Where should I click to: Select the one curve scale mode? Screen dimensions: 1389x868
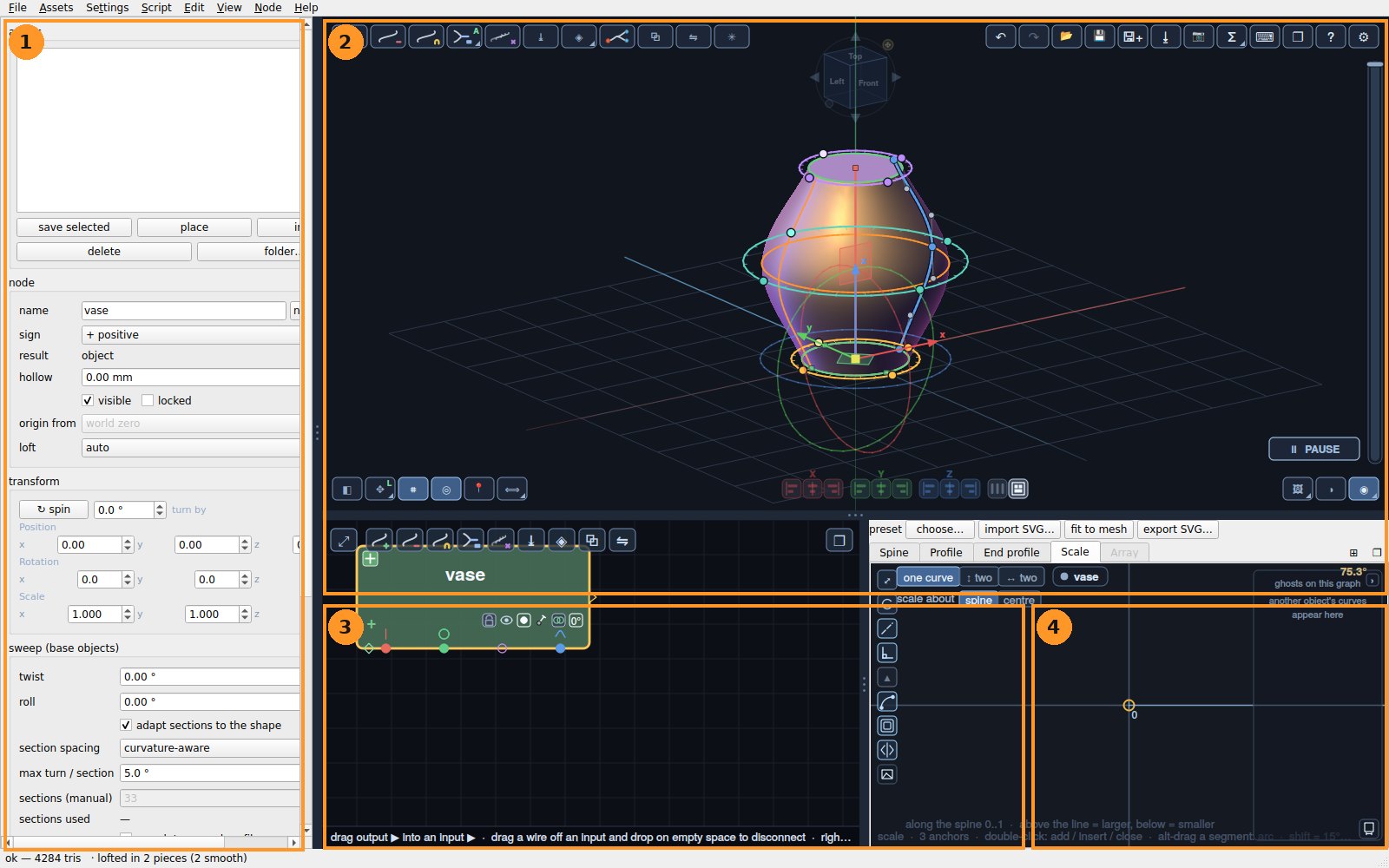coord(927,577)
